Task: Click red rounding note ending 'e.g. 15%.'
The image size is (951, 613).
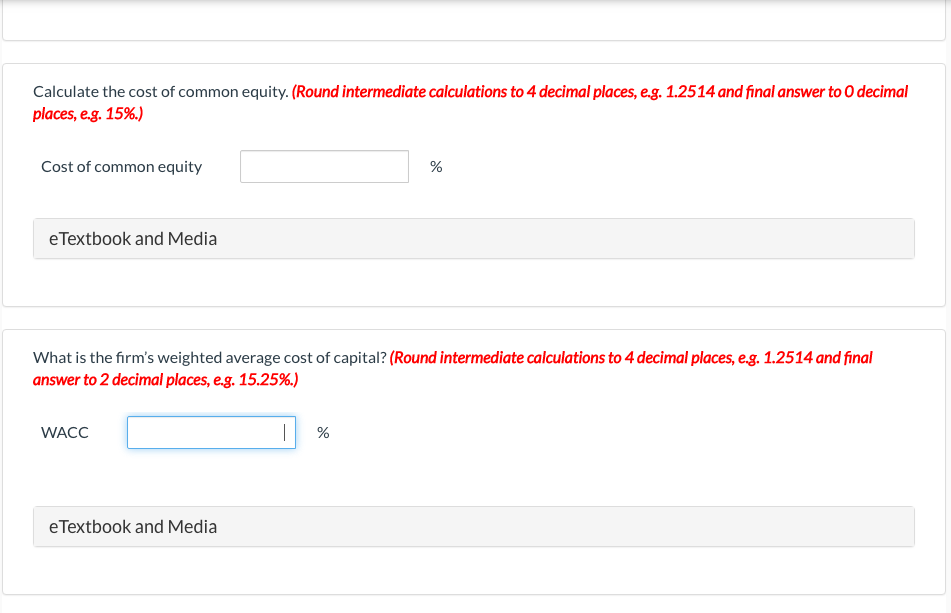Action: point(471,102)
